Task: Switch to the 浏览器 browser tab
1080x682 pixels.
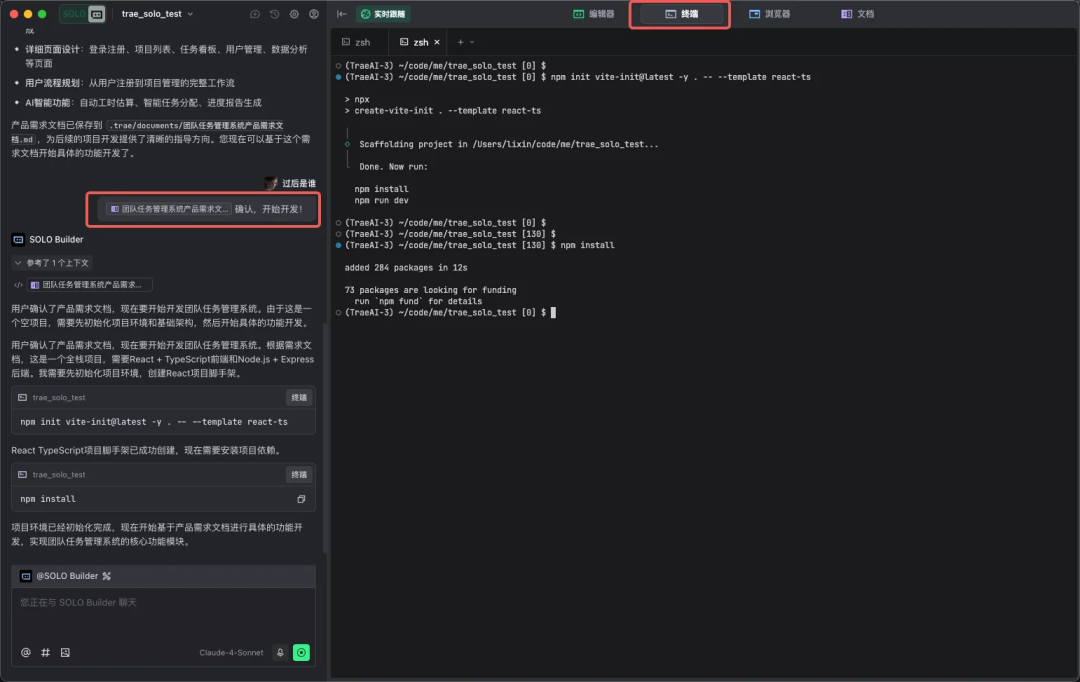Action: [x=769, y=14]
